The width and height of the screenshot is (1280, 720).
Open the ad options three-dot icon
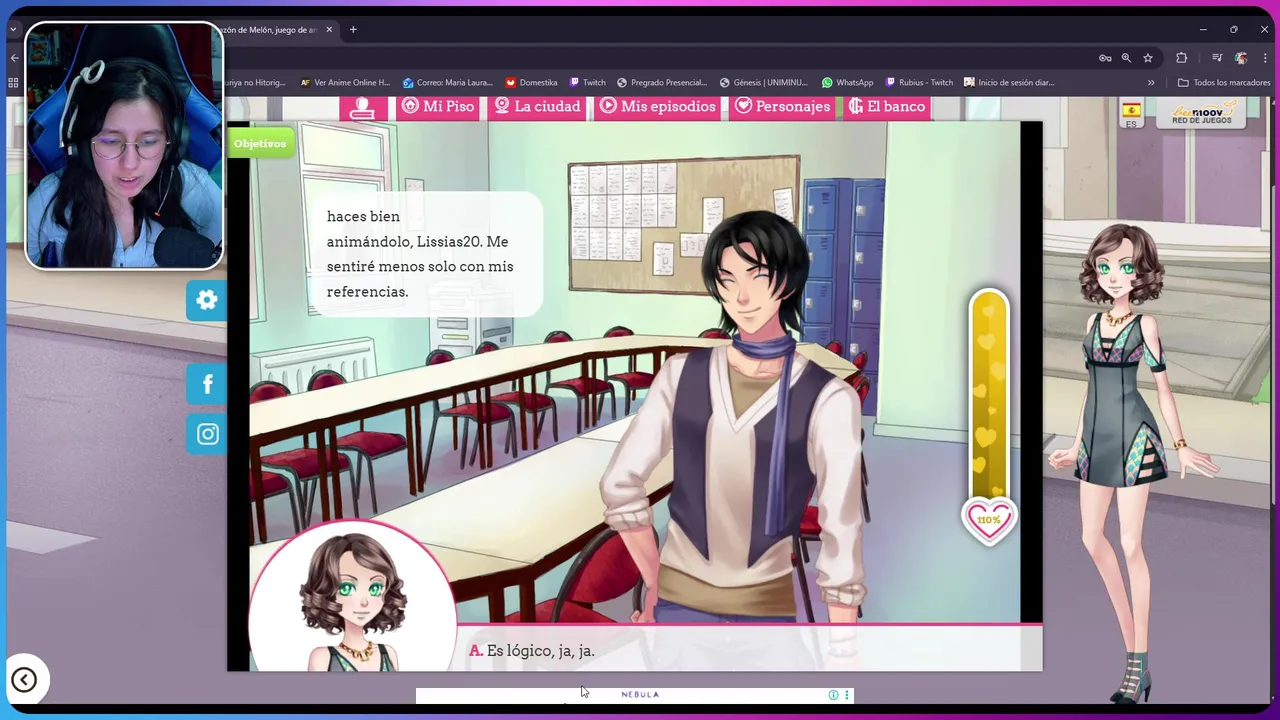[847, 695]
